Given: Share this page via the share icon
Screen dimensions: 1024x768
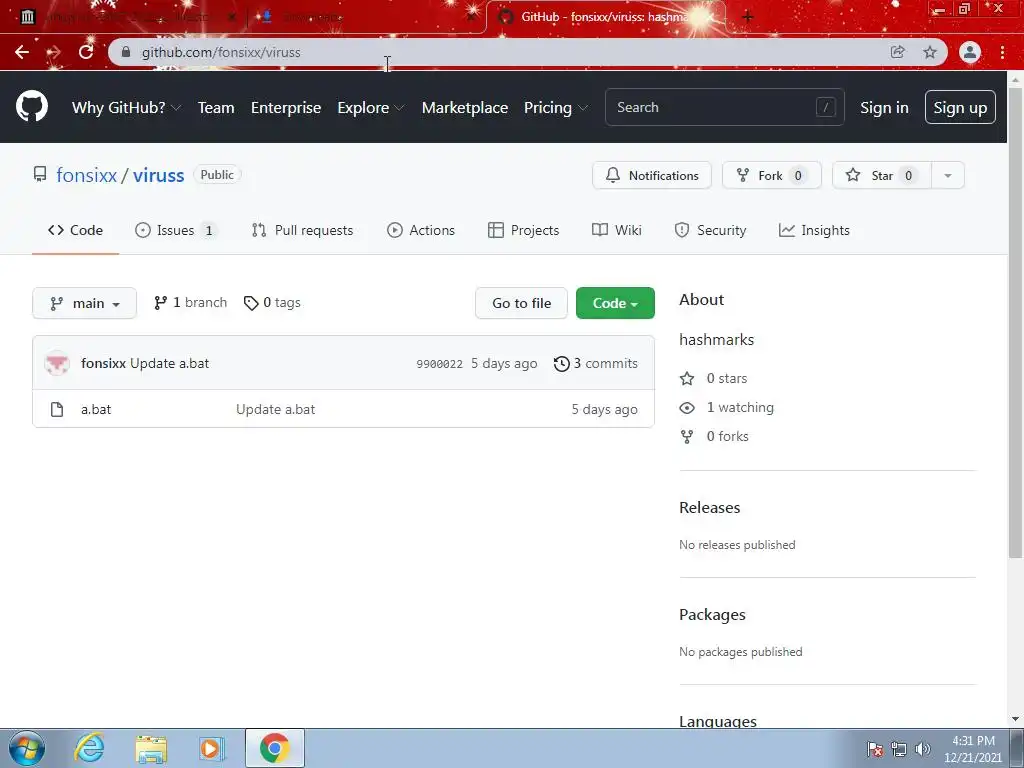Looking at the screenshot, I should click(898, 52).
